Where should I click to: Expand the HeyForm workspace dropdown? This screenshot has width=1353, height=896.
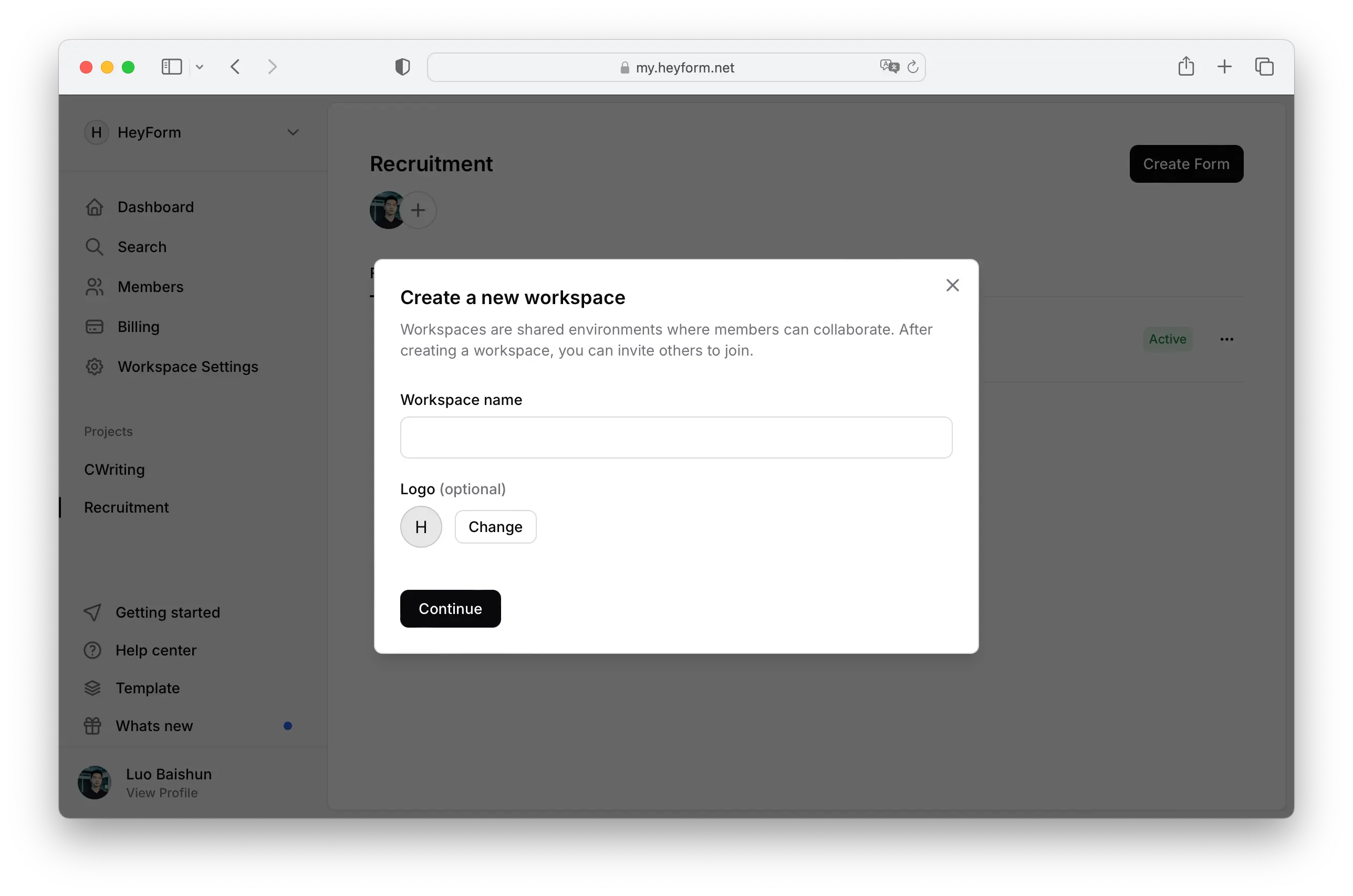[291, 131]
